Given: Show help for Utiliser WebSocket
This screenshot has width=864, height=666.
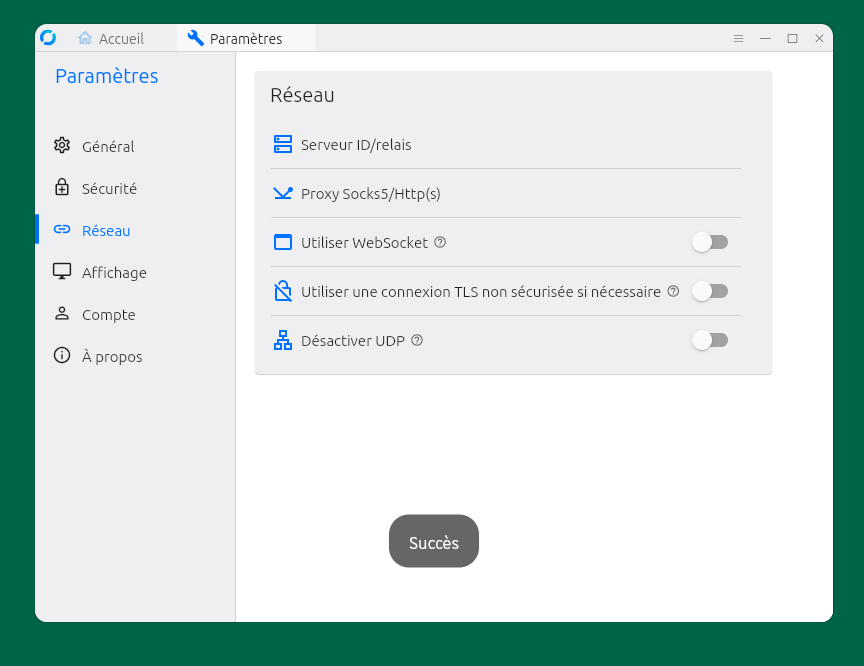Looking at the screenshot, I should (x=440, y=242).
